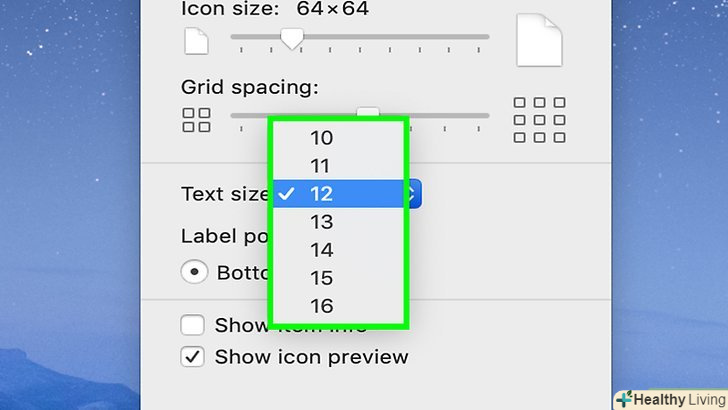728x410 pixels.
Task: Select text size 11 from the list
Action: coord(321,166)
